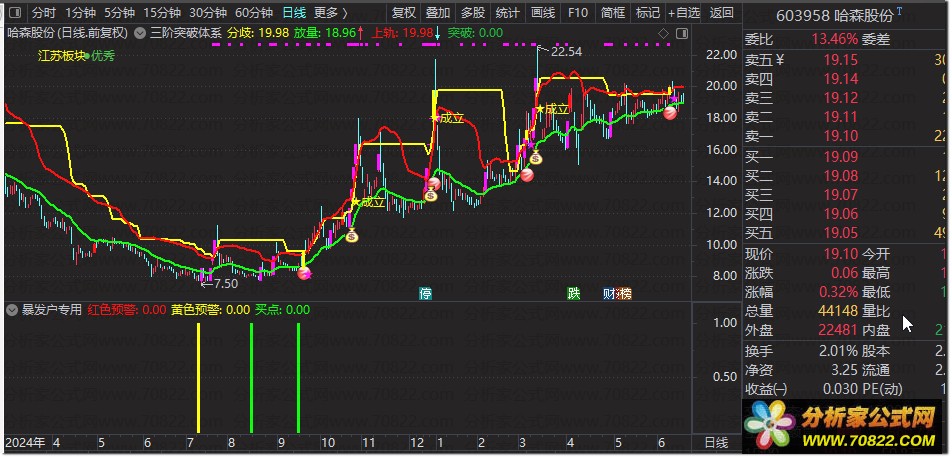Click the 总量 value 44148
The height and width of the screenshot is (457, 952).
tap(838, 311)
